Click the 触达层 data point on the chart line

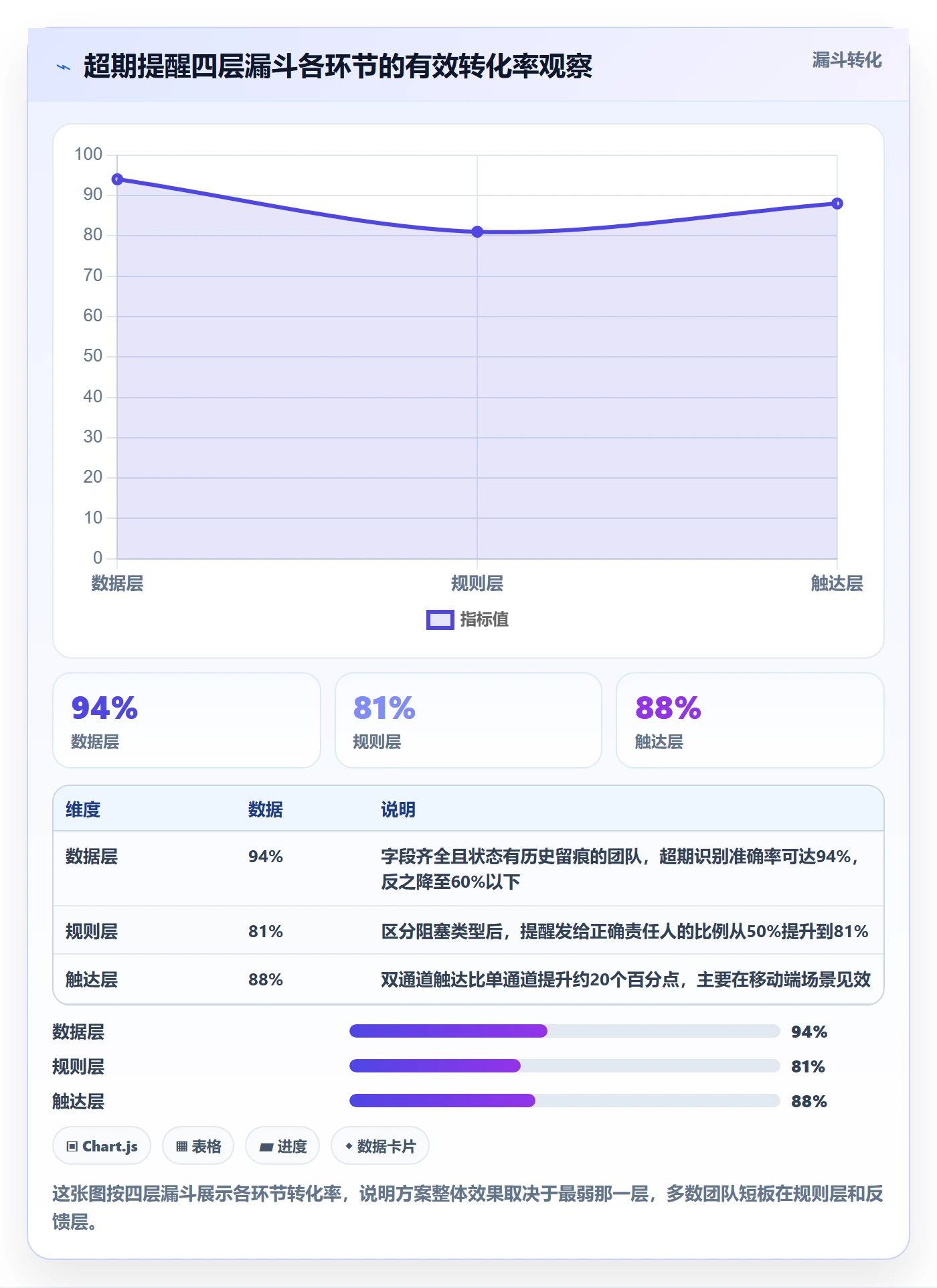pos(837,204)
